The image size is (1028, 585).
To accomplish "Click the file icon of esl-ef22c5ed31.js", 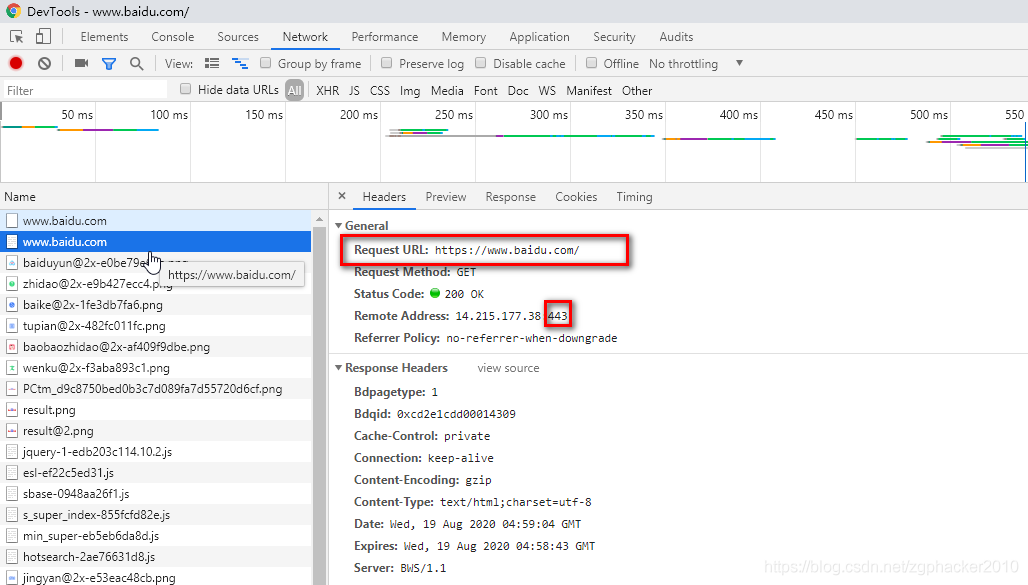I will click(x=12, y=473).
